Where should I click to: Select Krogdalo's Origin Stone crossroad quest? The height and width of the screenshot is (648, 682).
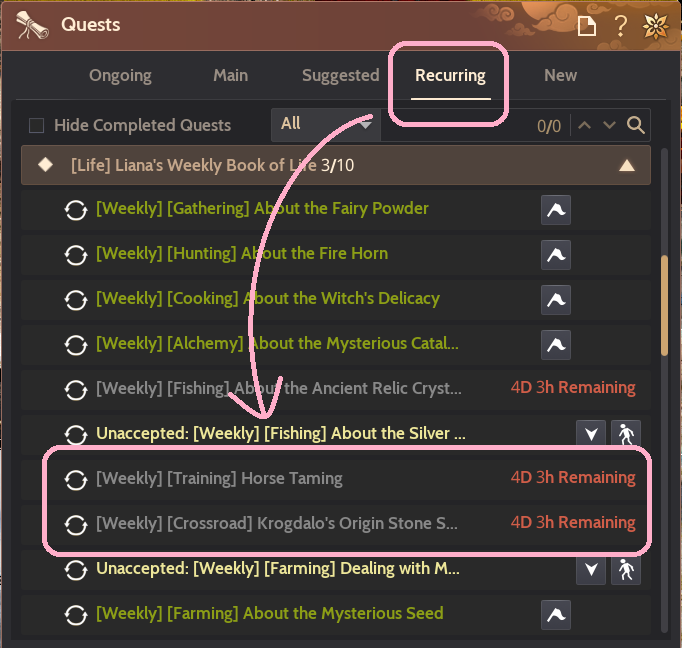point(277,523)
